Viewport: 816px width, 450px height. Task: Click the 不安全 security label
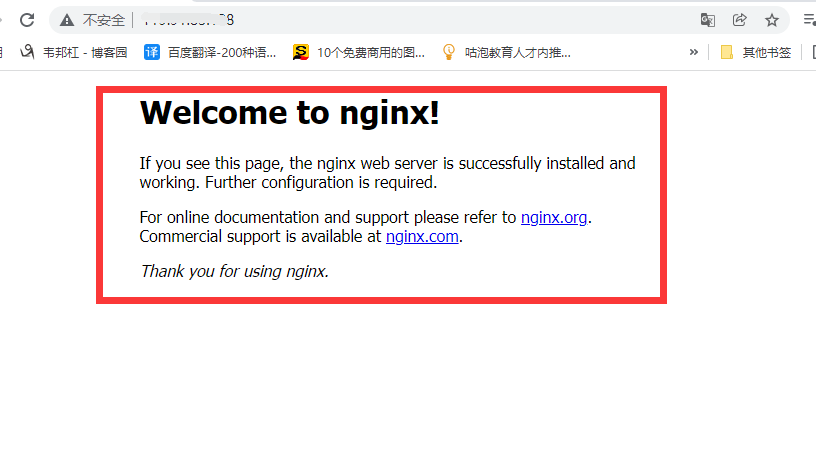pos(104,20)
